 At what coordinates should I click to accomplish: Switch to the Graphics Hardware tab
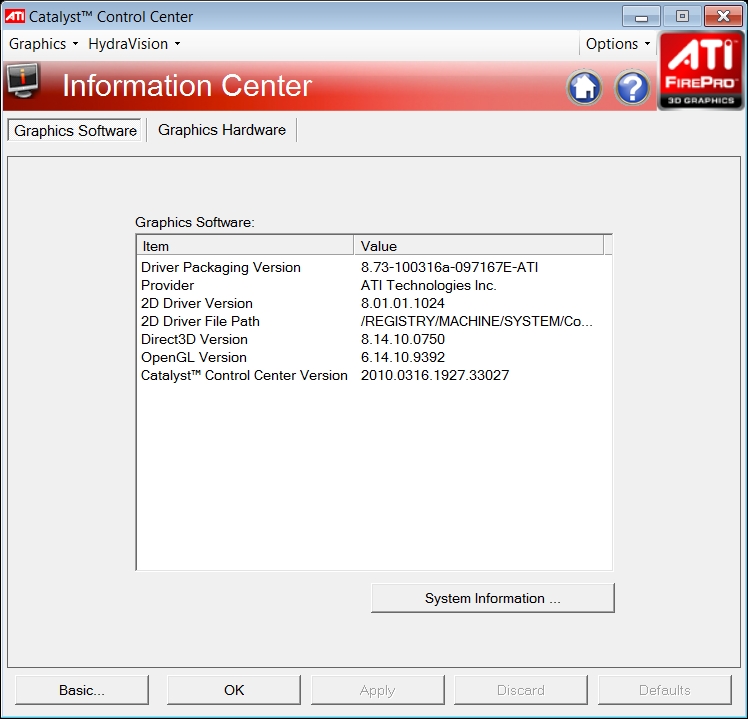click(222, 130)
